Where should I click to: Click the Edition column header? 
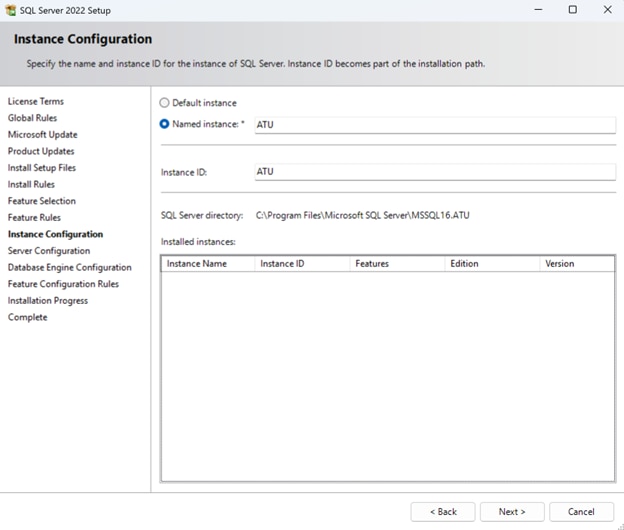pos(492,264)
